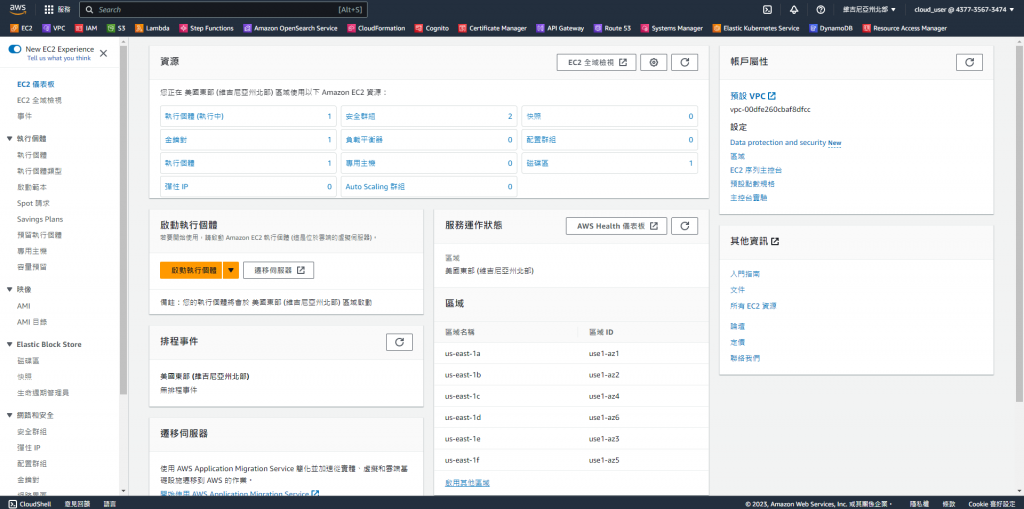Open Step Functions favorite shortcut
This screenshot has width=1024, height=509.
click(x=206, y=28)
